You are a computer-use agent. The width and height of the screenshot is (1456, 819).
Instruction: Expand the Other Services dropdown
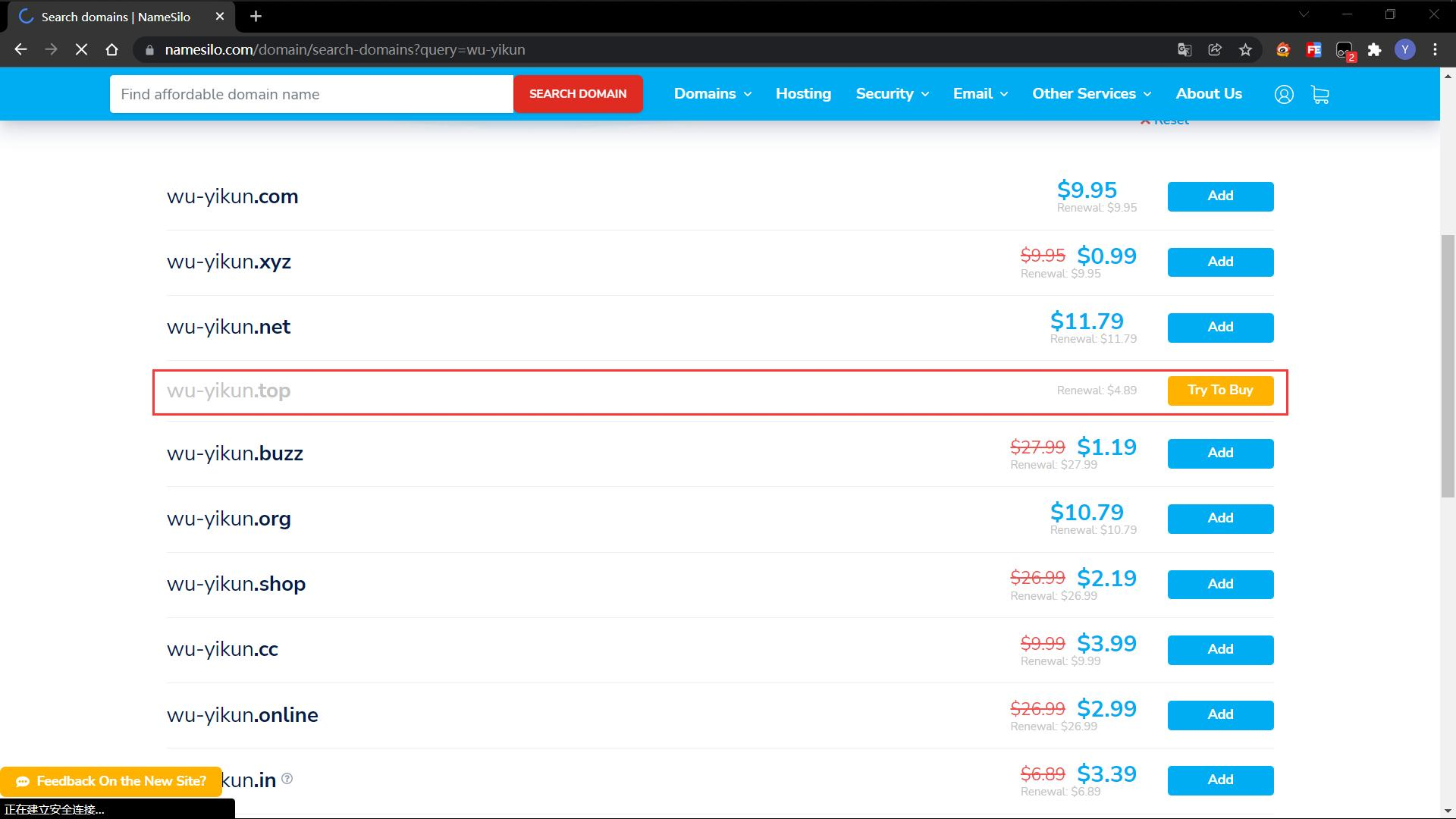click(1091, 94)
